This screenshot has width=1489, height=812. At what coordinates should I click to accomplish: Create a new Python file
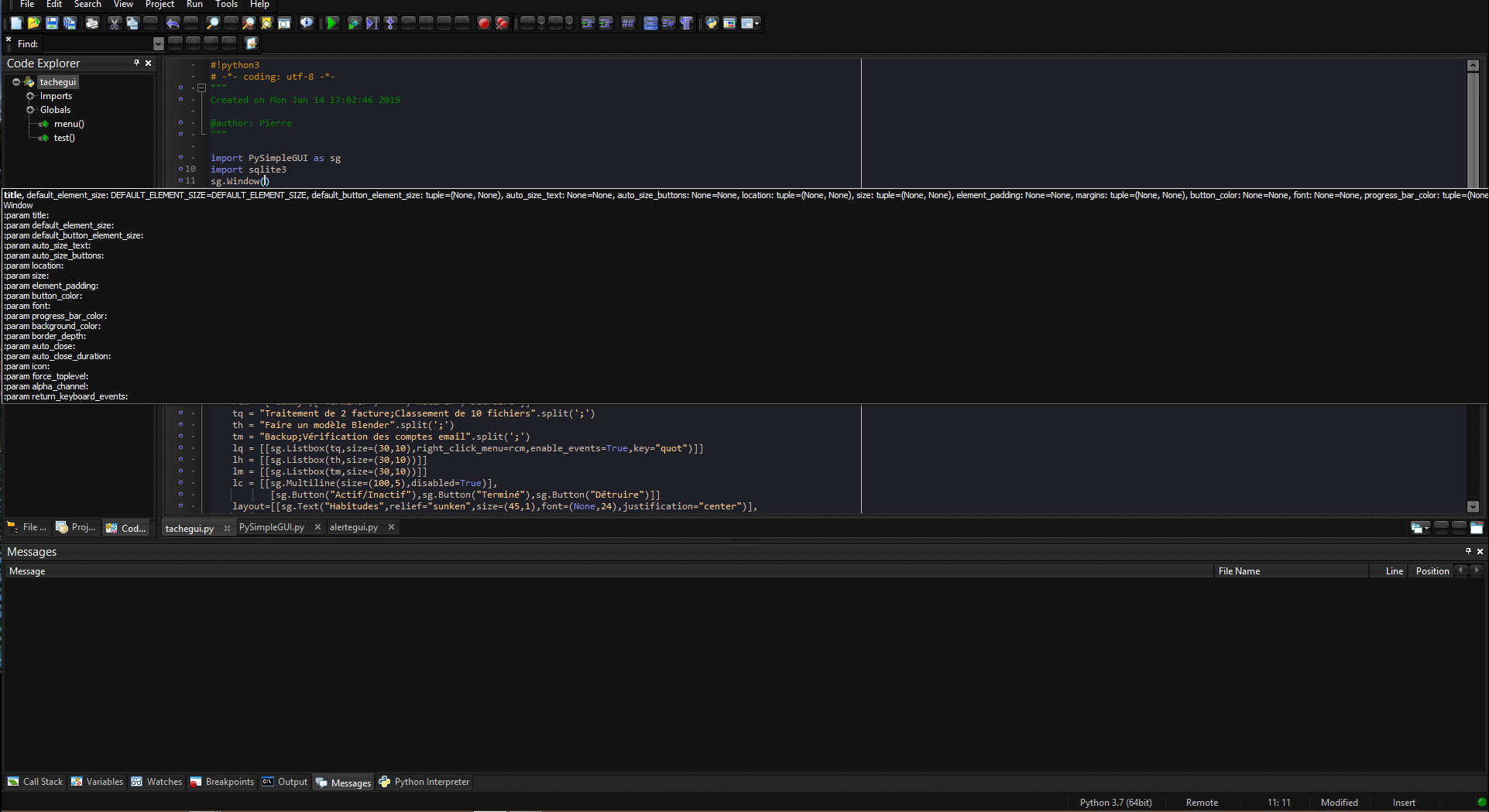click(15, 22)
